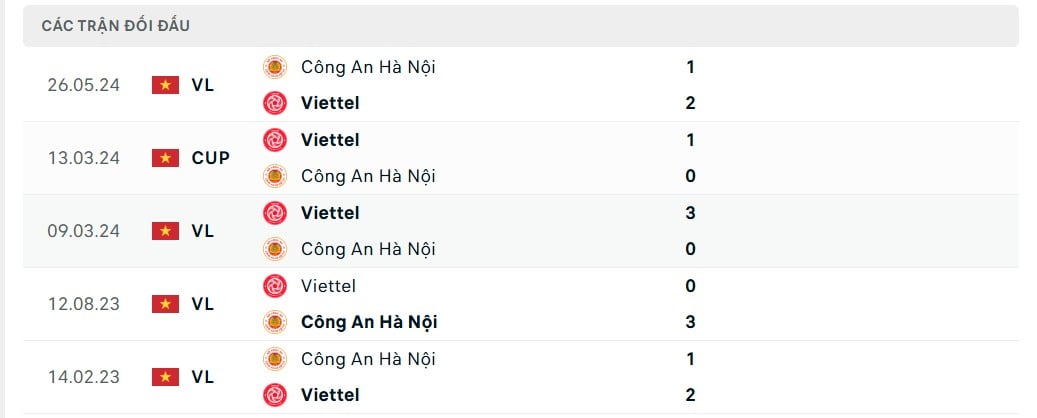Select bold Viettel name in 09.03.24 match
Screen dimensions: 1037x418
click(x=330, y=213)
